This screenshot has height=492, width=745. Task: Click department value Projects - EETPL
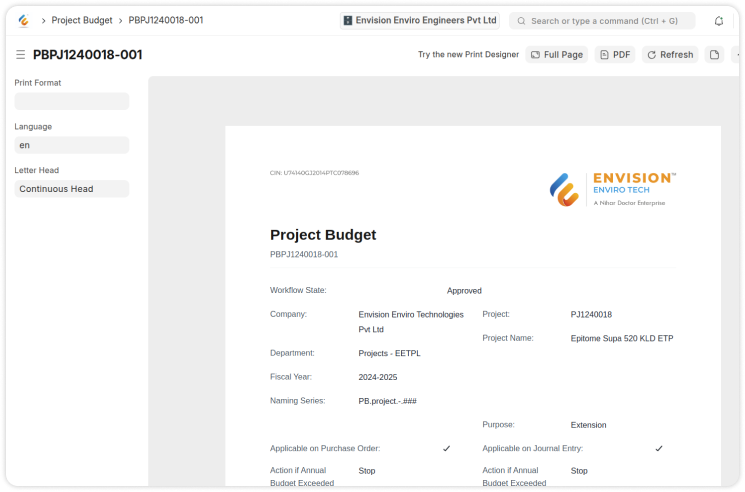[x=389, y=353]
